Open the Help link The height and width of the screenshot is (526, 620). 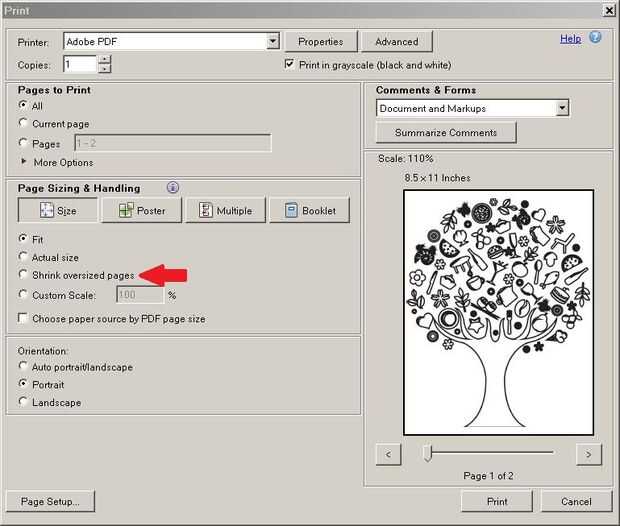pos(570,39)
